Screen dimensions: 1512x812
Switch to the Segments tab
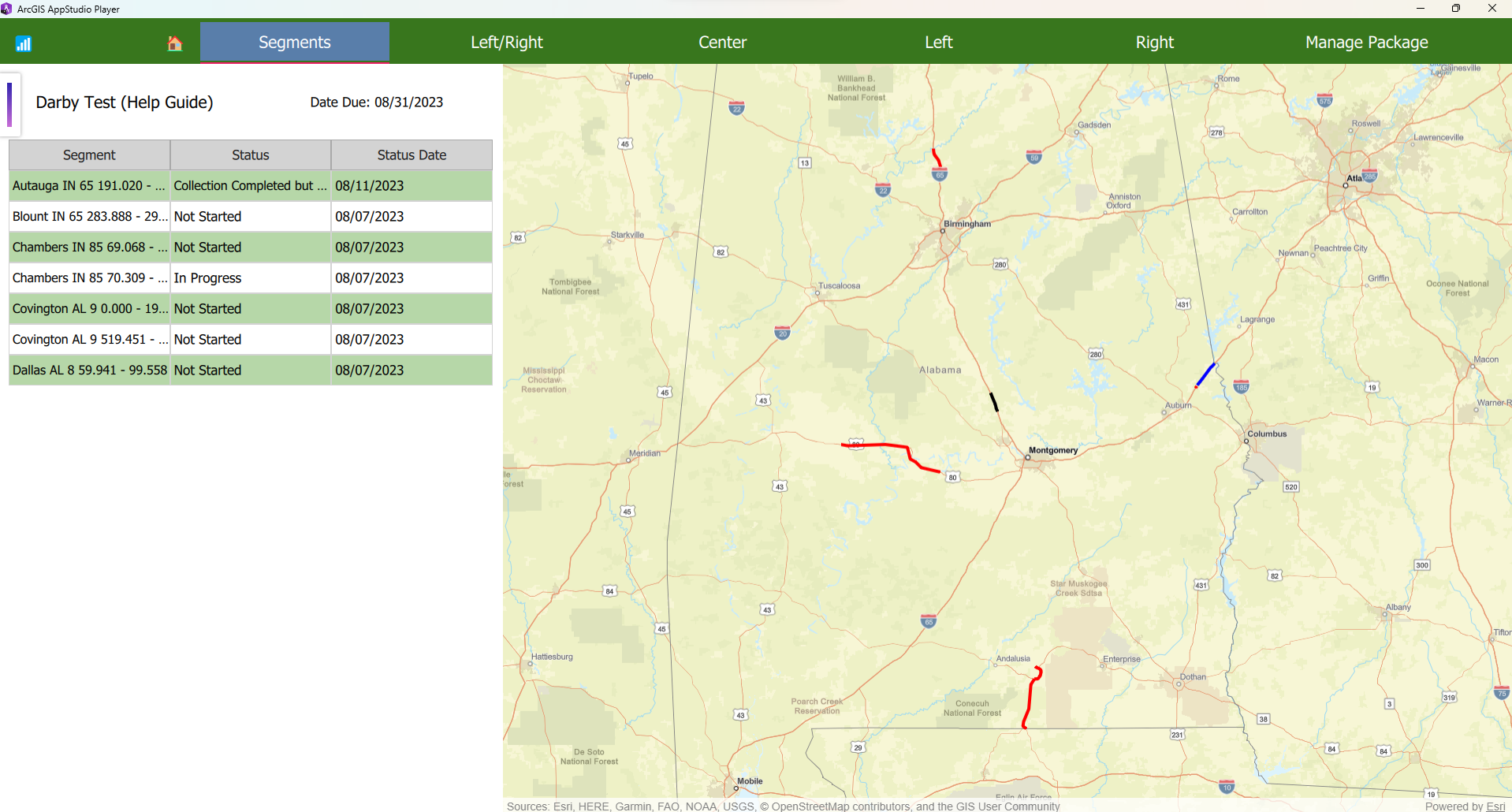click(295, 42)
